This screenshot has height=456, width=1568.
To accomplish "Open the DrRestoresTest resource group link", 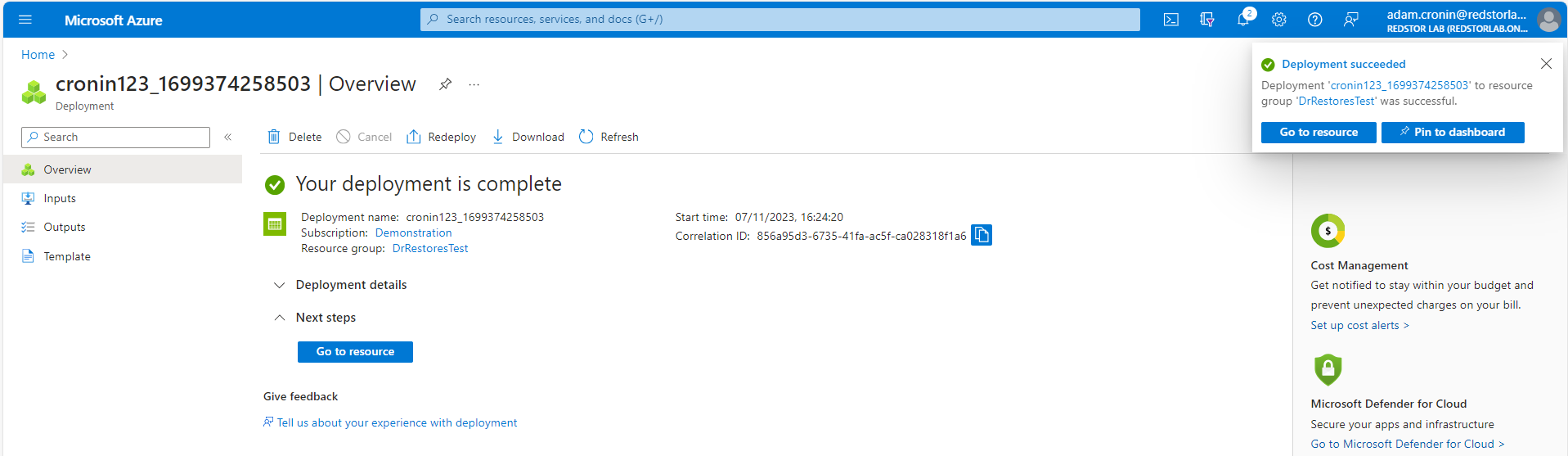I will tap(430, 248).
